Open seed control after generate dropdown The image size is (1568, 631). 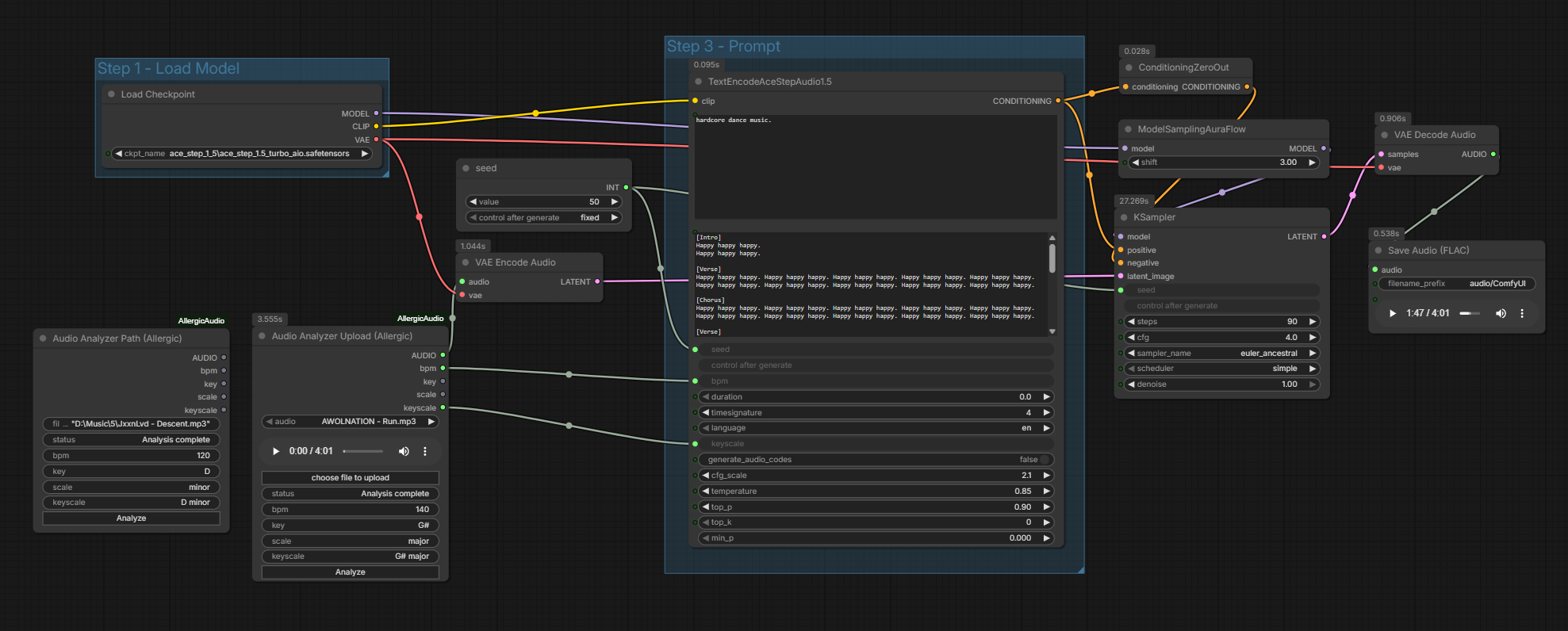(x=544, y=218)
